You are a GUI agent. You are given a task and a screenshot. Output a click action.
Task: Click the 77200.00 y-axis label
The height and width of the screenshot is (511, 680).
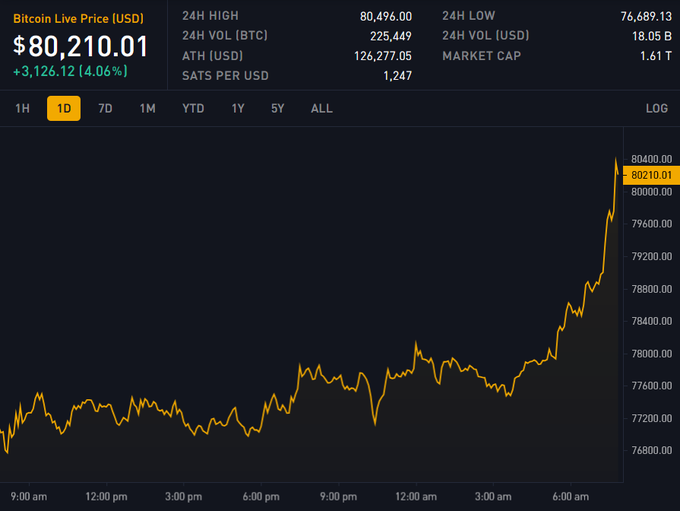pyautogui.click(x=651, y=418)
